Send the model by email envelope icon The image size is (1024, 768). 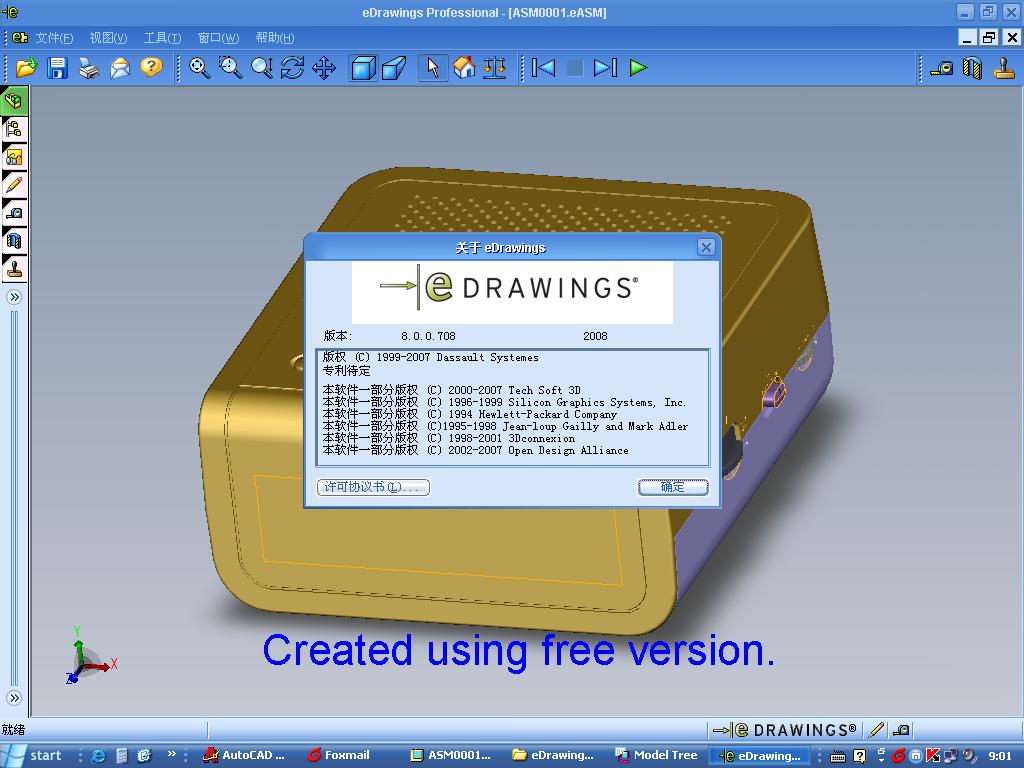coord(120,68)
